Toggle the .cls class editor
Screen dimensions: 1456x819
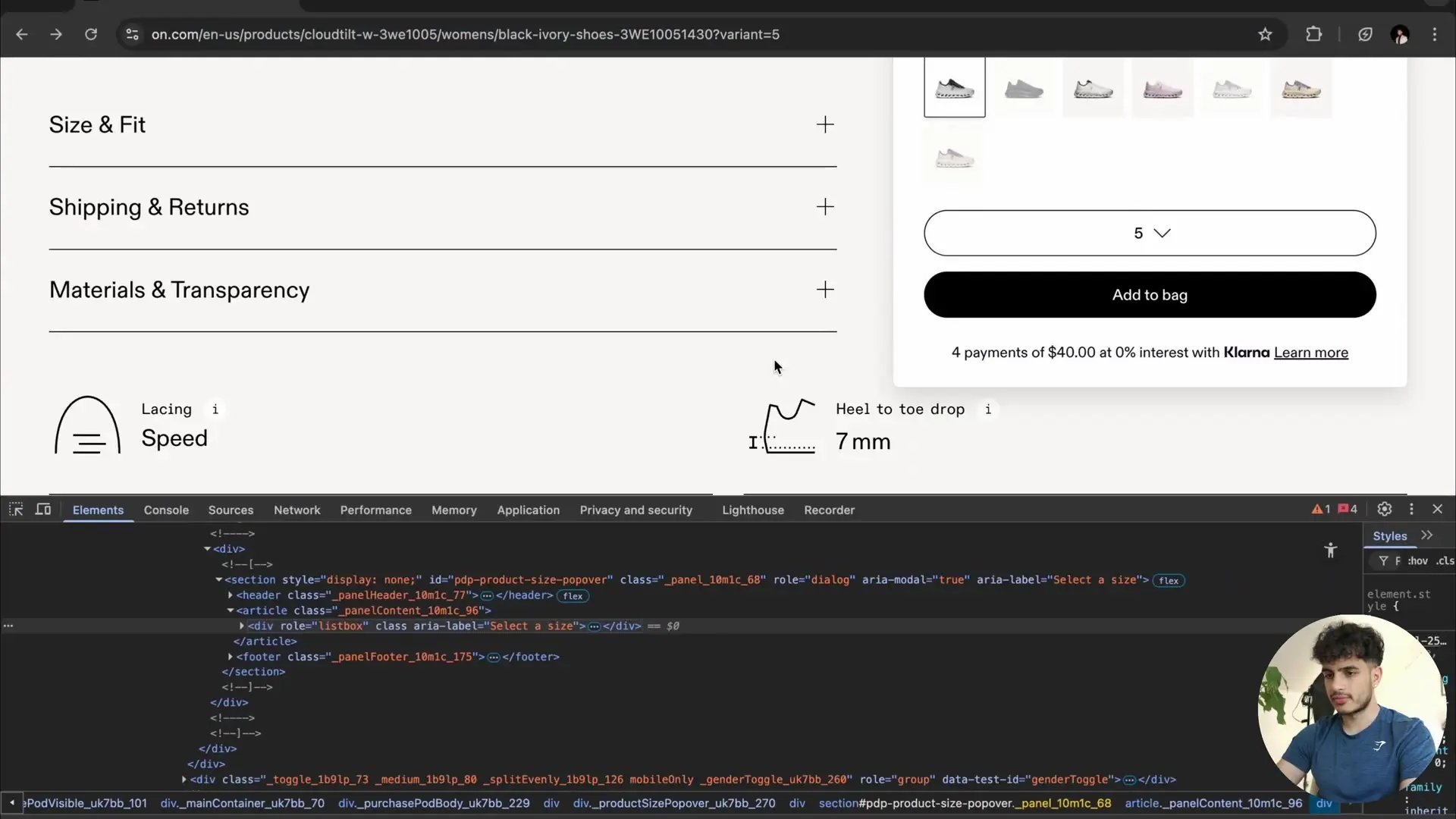point(1445,560)
